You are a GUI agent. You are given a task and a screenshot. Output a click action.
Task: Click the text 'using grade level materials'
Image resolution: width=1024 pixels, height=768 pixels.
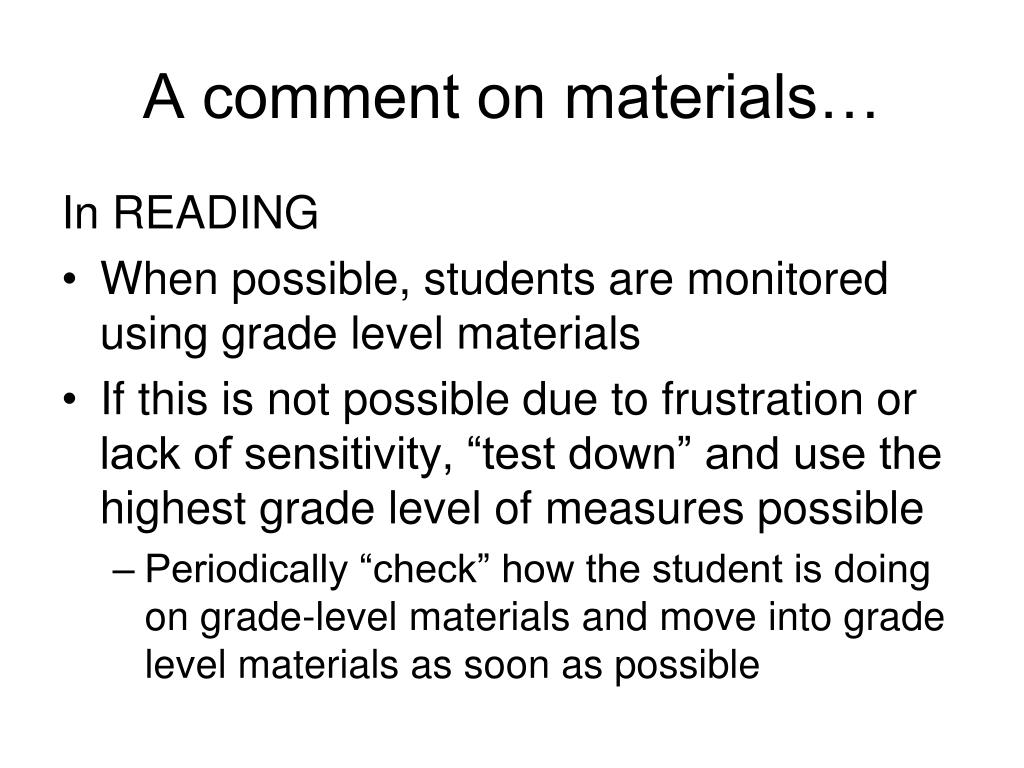pos(370,334)
